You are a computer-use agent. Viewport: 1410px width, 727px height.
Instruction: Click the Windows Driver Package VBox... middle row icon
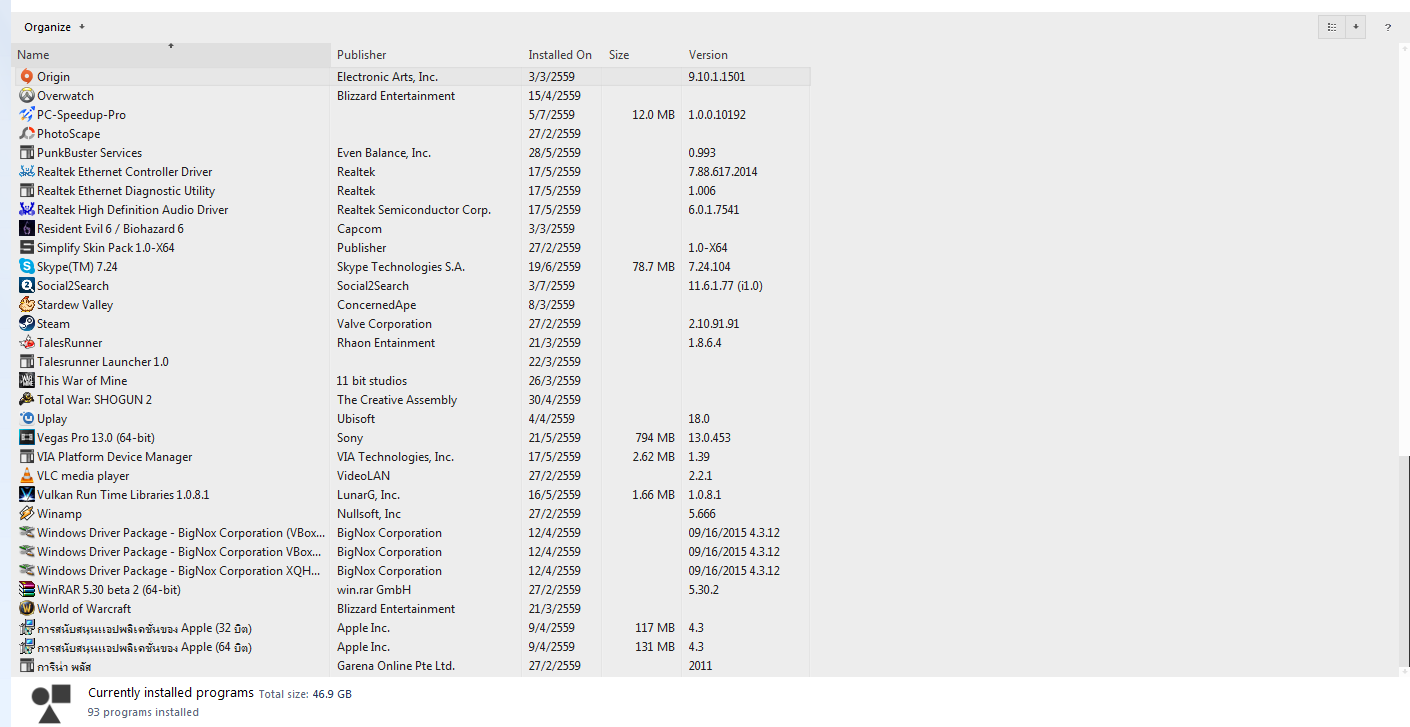click(x=27, y=552)
